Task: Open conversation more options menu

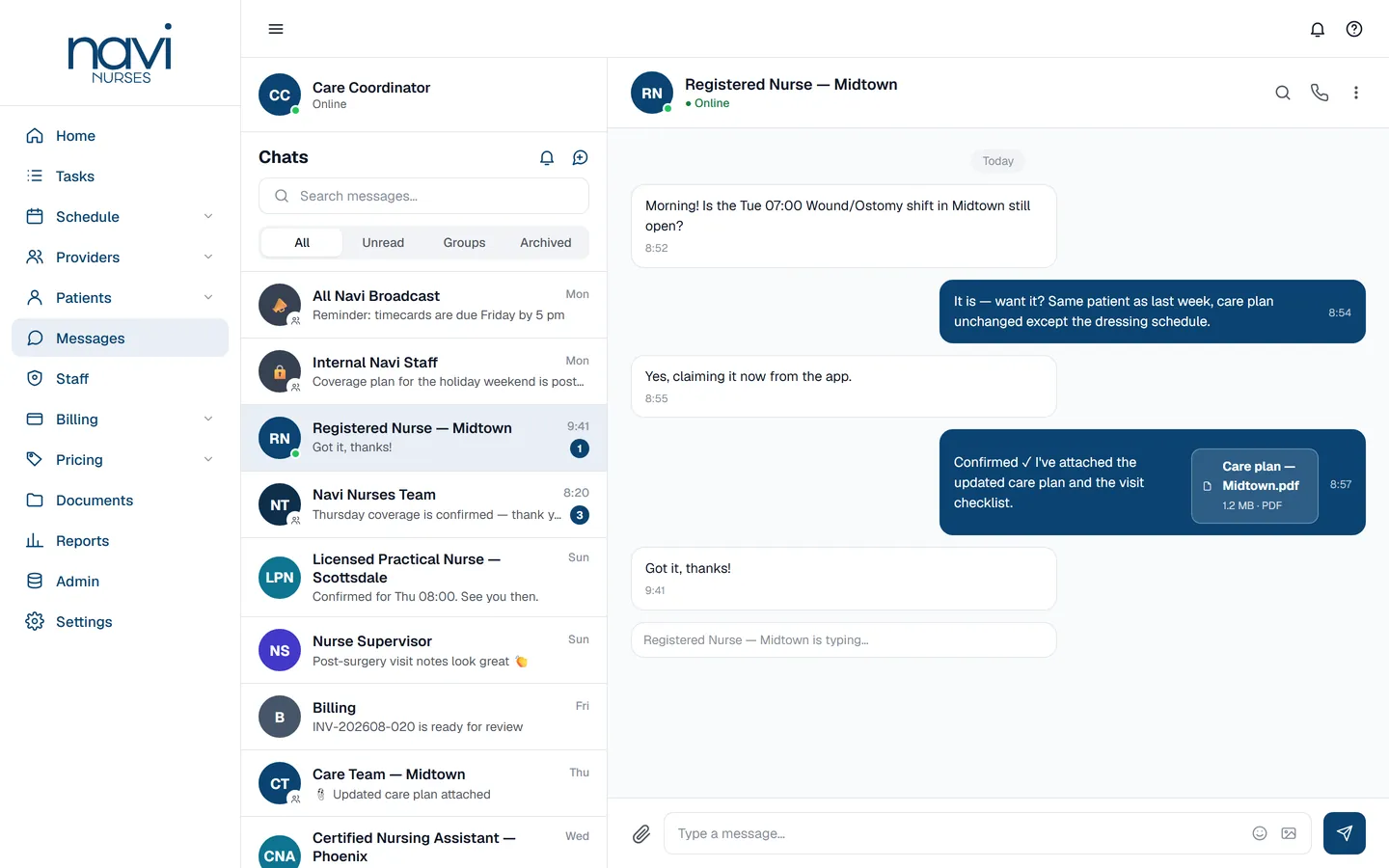Action: pos(1356,93)
